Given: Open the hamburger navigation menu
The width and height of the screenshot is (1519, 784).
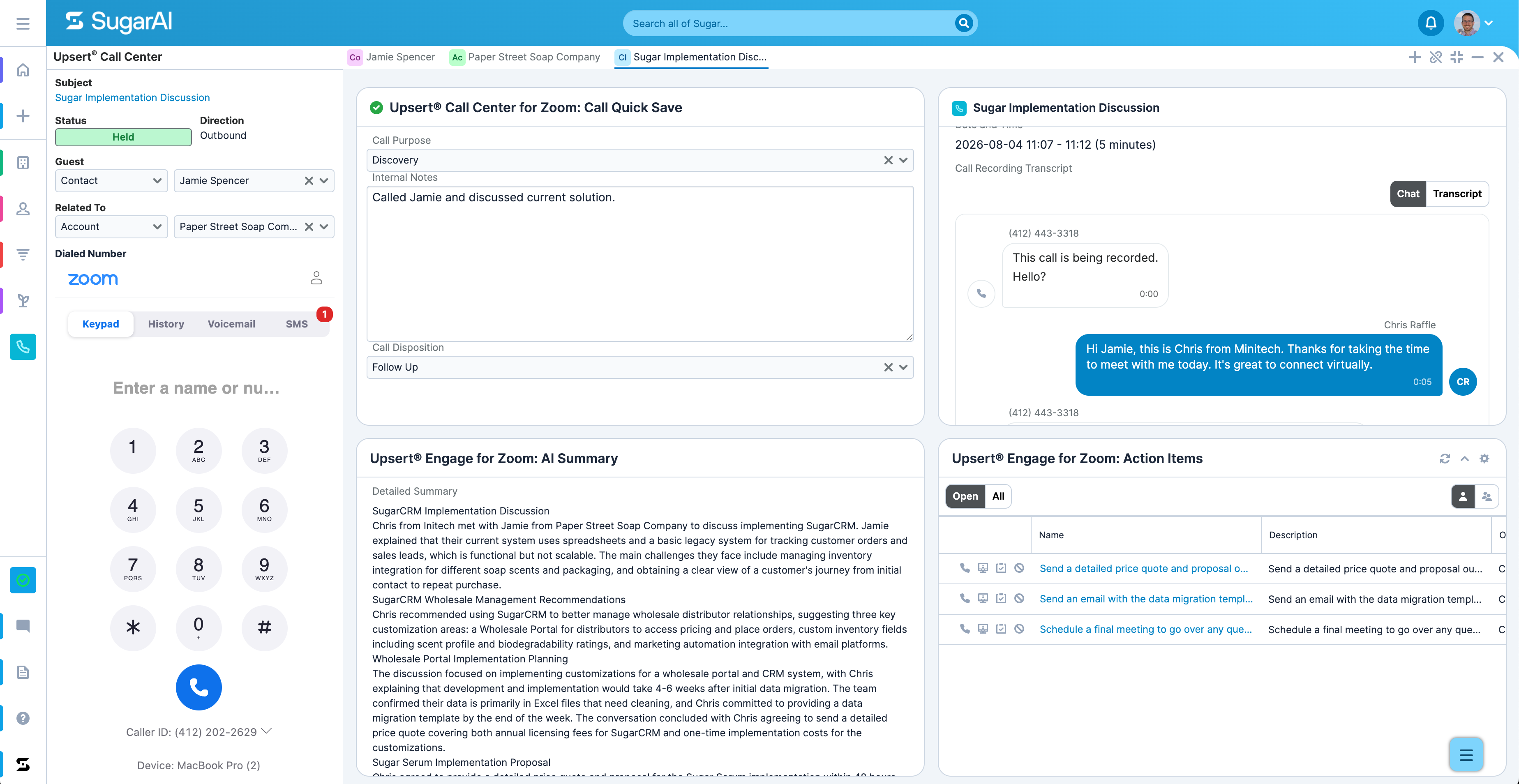Looking at the screenshot, I should point(23,23).
